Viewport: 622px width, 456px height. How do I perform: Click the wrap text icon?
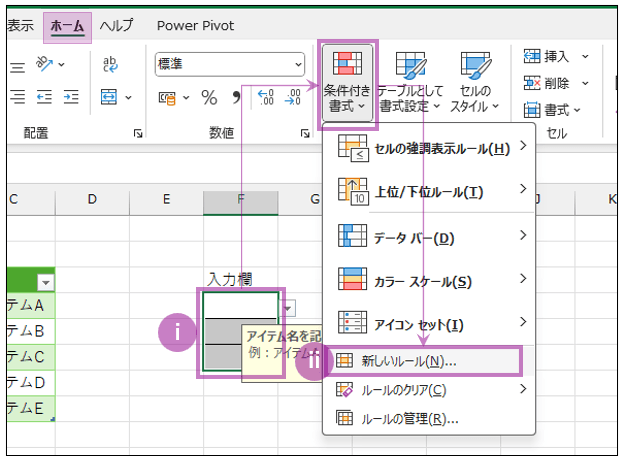tap(111, 65)
